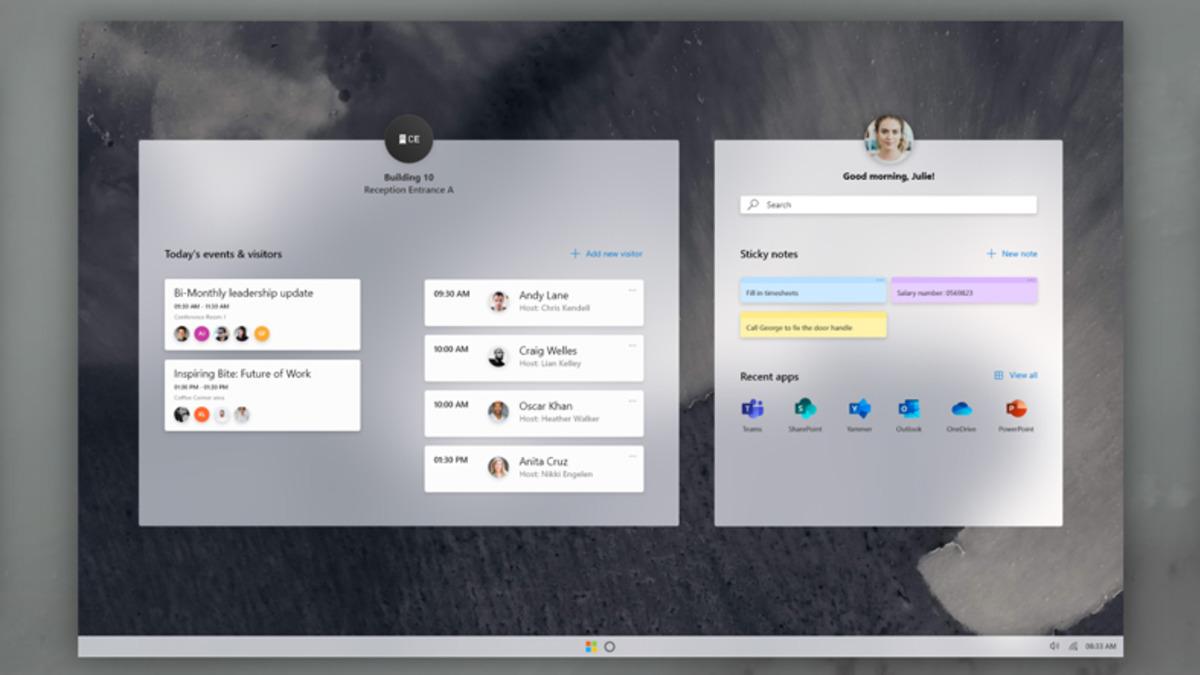Expand options menu on Craig Welles card
The height and width of the screenshot is (675, 1200).
point(632,345)
